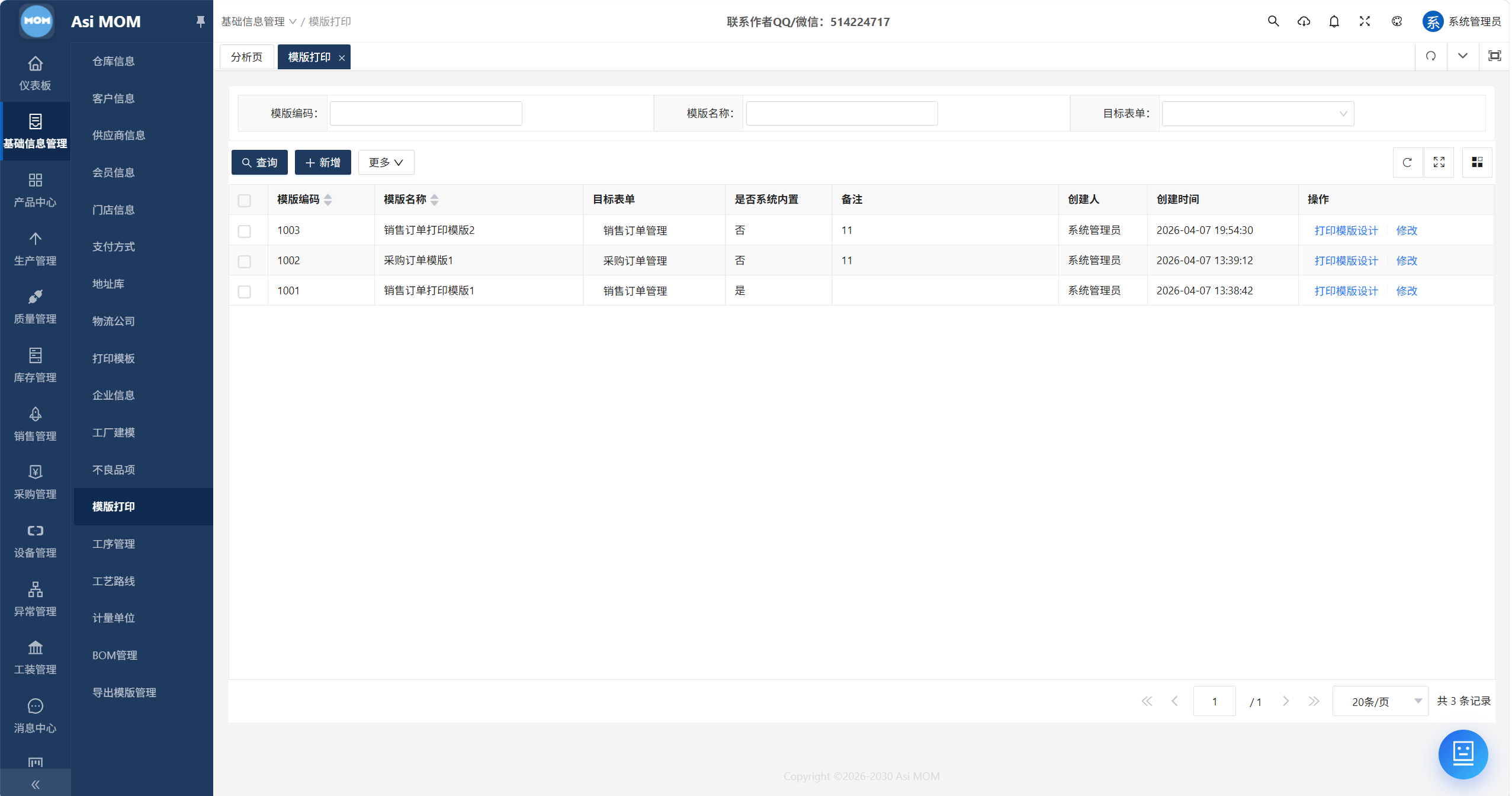Screen dimensions: 1512x796
Task: Open 供应商信息 menu item
Action: [x=118, y=135]
